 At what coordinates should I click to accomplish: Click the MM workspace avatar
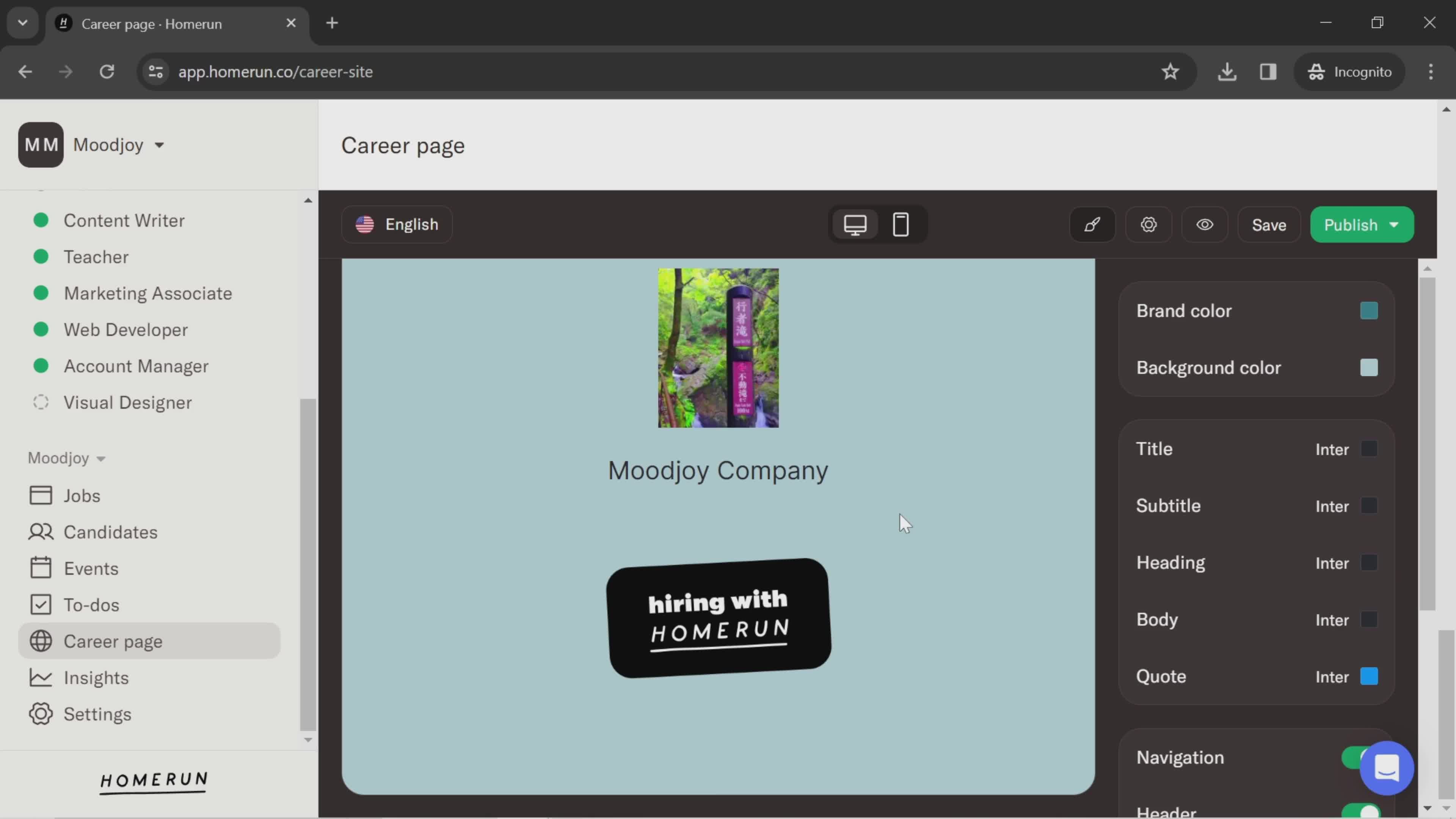[x=41, y=145]
